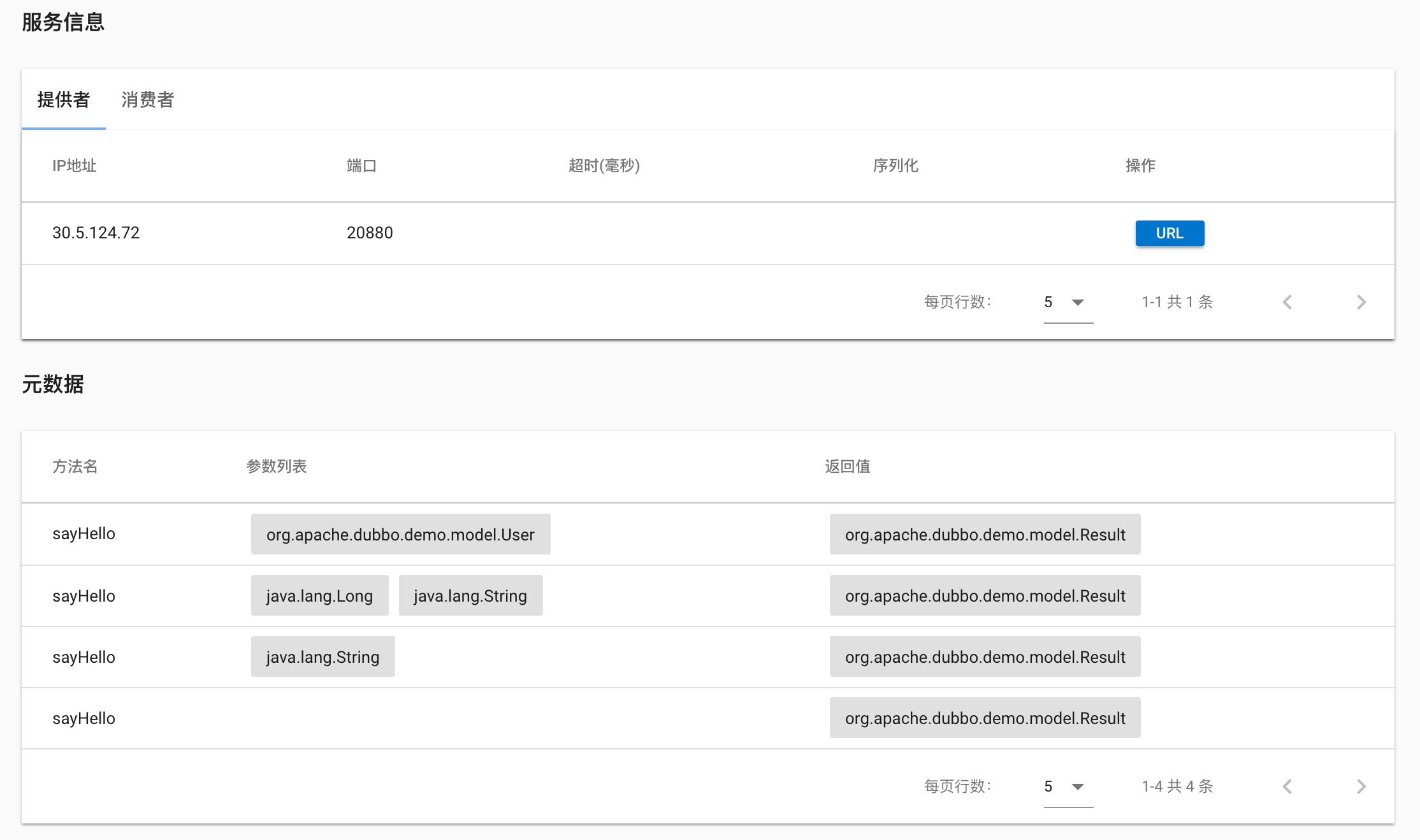Click the java.lang.Long parameter chip
This screenshot has height=840, width=1420.
click(319, 596)
